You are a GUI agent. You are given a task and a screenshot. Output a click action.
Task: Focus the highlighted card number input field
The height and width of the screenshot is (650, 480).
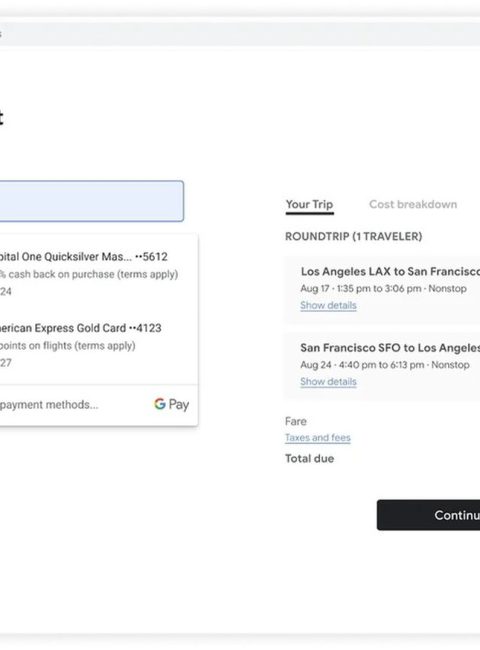coord(92,201)
